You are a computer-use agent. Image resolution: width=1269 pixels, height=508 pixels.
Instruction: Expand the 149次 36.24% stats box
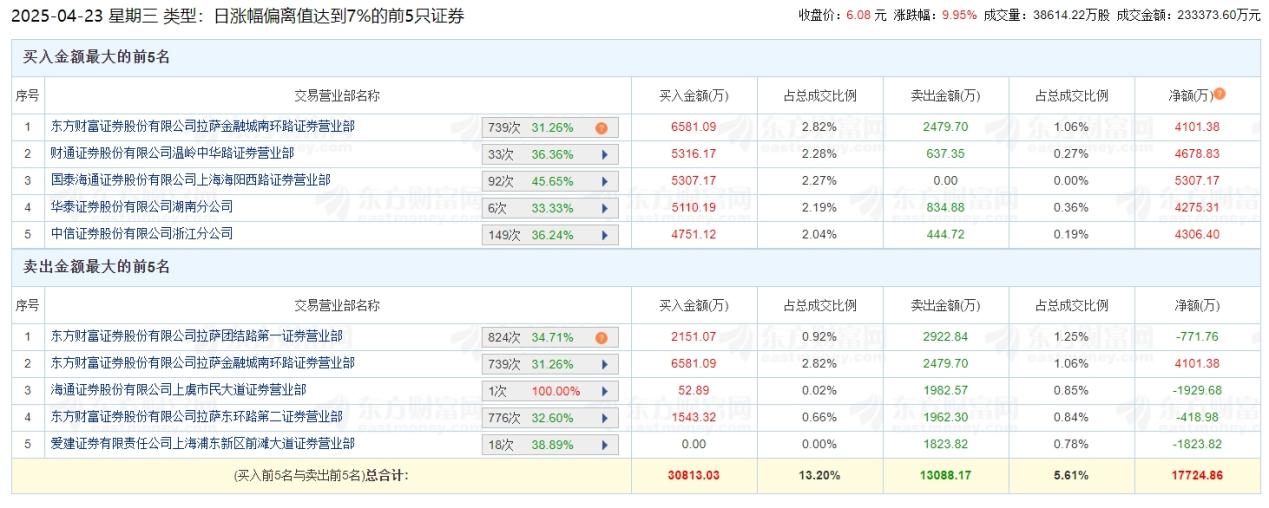pos(550,235)
